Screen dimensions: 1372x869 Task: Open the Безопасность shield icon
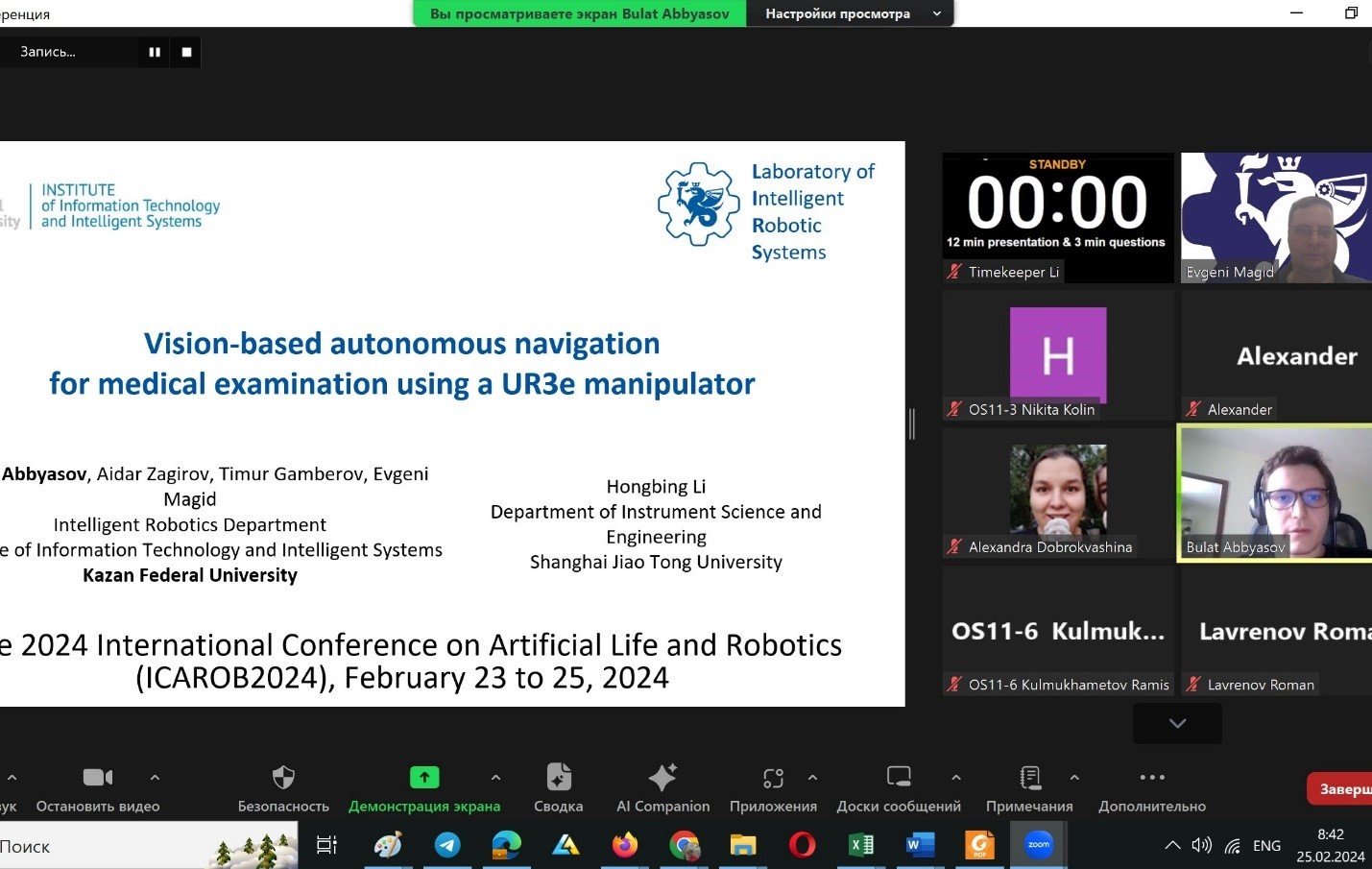click(283, 776)
